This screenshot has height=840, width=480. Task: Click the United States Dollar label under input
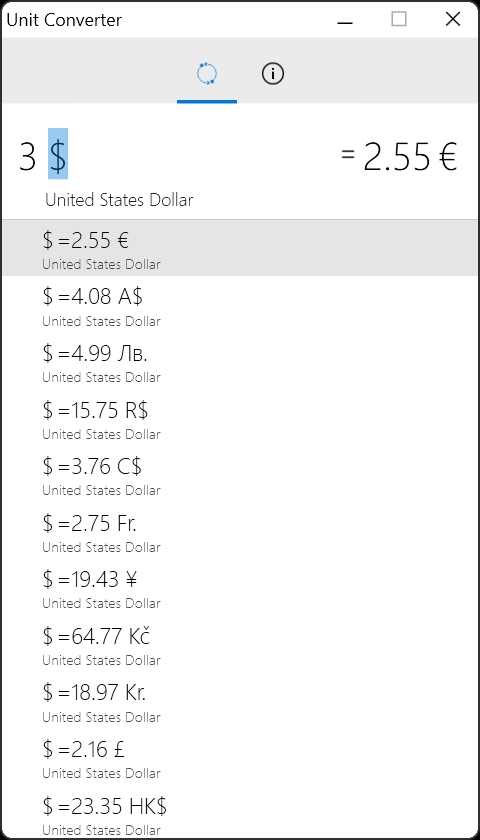pyautogui.click(x=119, y=200)
